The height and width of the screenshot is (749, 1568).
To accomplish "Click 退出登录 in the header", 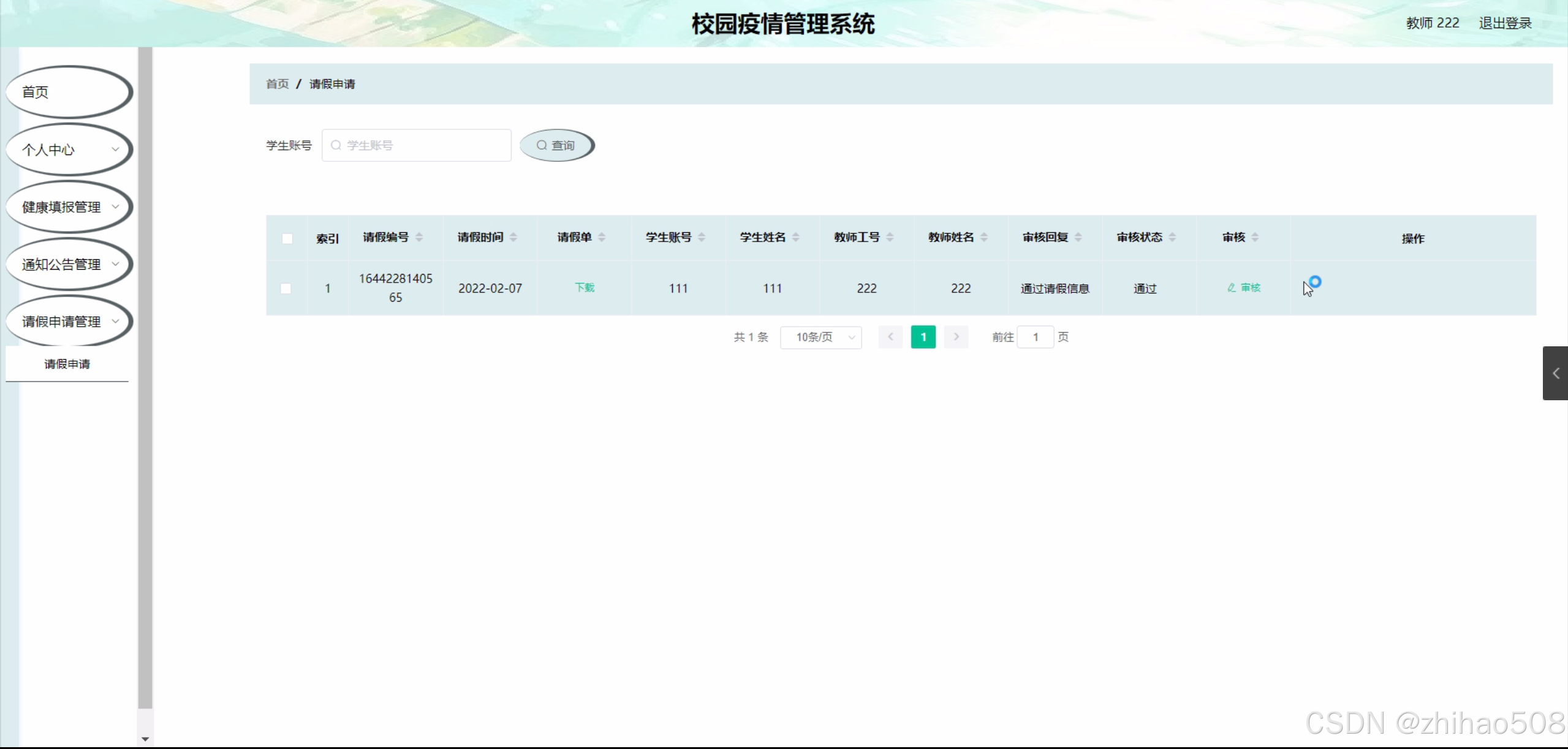I will click(x=1505, y=23).
